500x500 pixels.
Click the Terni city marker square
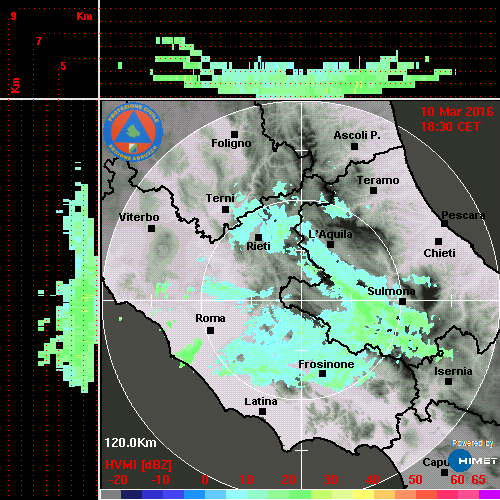[225, 210]
